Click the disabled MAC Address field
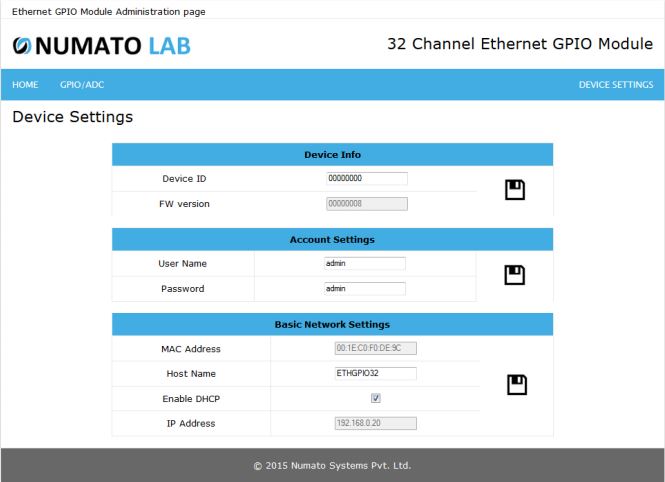665x482 pixels. [375, 348]
